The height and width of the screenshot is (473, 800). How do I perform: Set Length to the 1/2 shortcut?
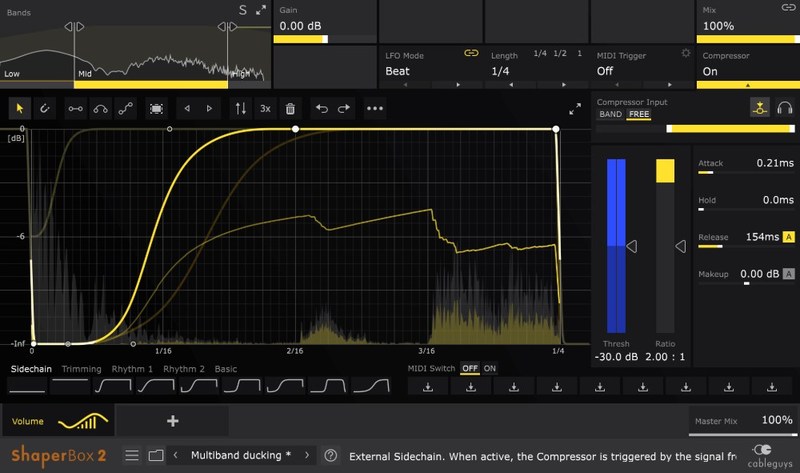[x=560, y=53]
